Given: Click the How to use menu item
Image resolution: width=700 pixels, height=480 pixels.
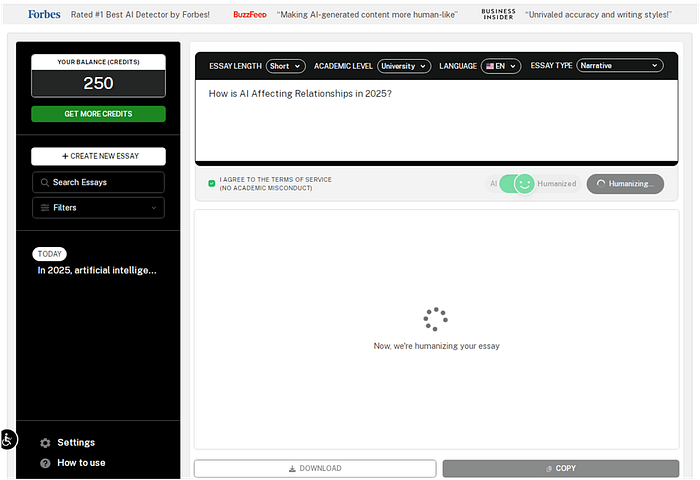Looking at the screenshot, I should [81, 463].
